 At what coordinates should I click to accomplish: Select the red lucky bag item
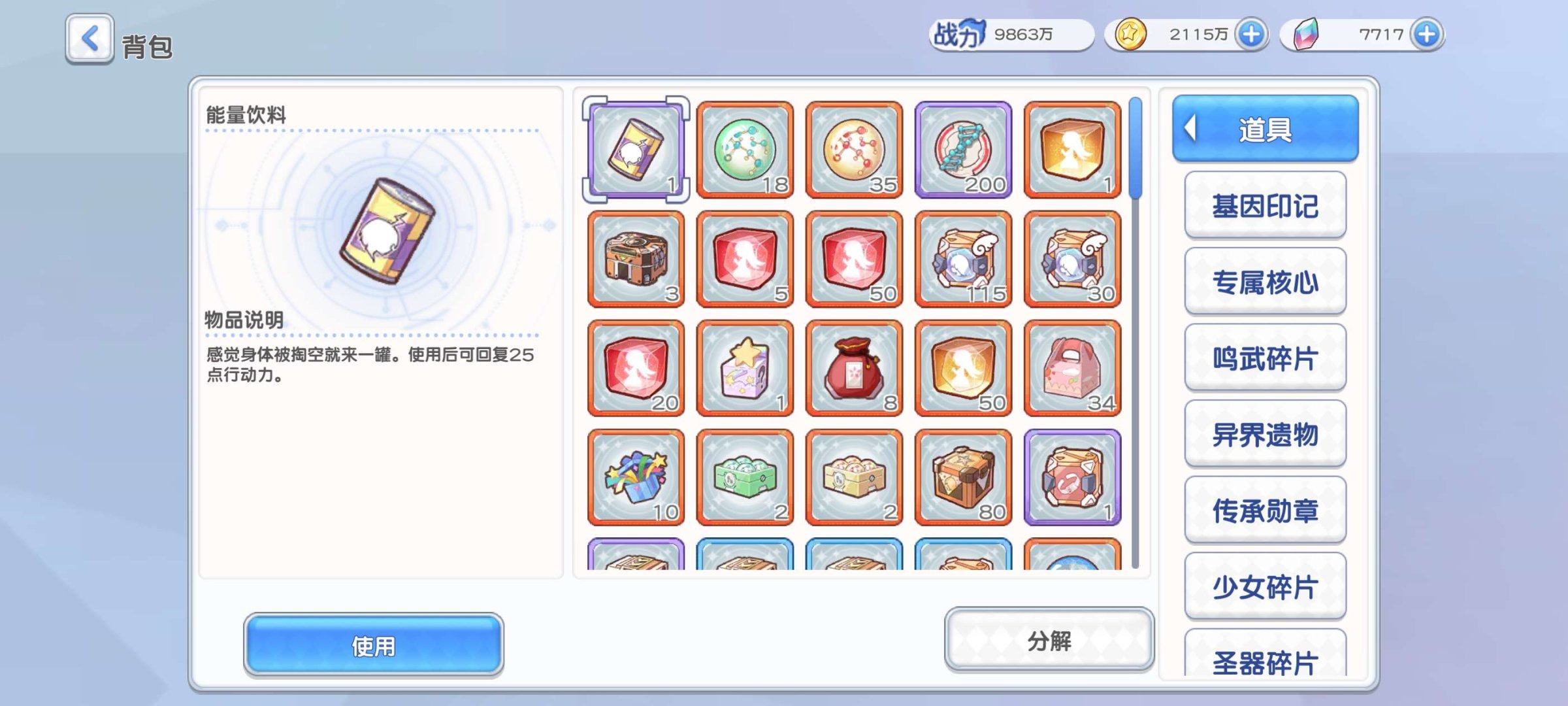pos(854,368)
